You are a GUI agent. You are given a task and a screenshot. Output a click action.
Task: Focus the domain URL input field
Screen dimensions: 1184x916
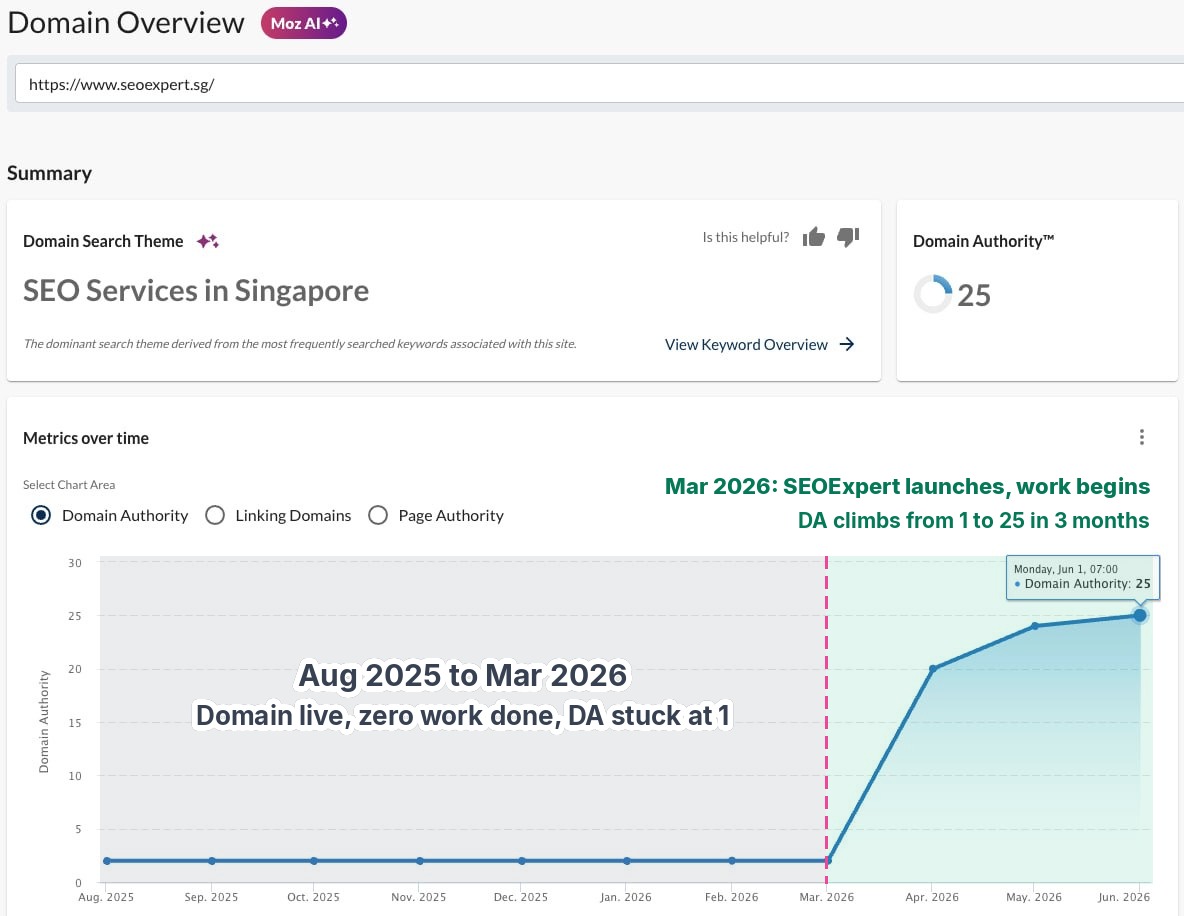[x=599, y=84]
